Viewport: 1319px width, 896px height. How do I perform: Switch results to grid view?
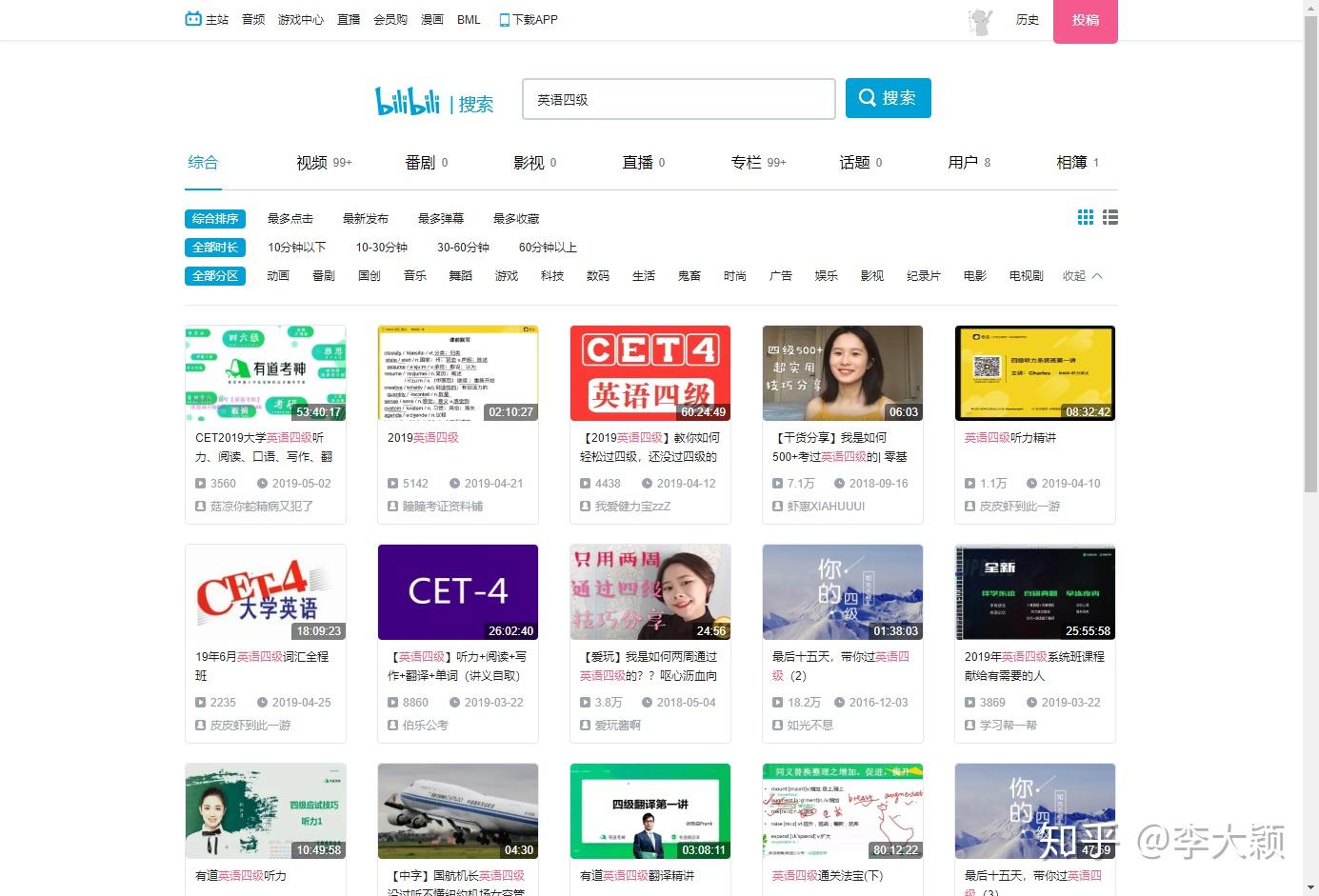(x=1086, y=218)
